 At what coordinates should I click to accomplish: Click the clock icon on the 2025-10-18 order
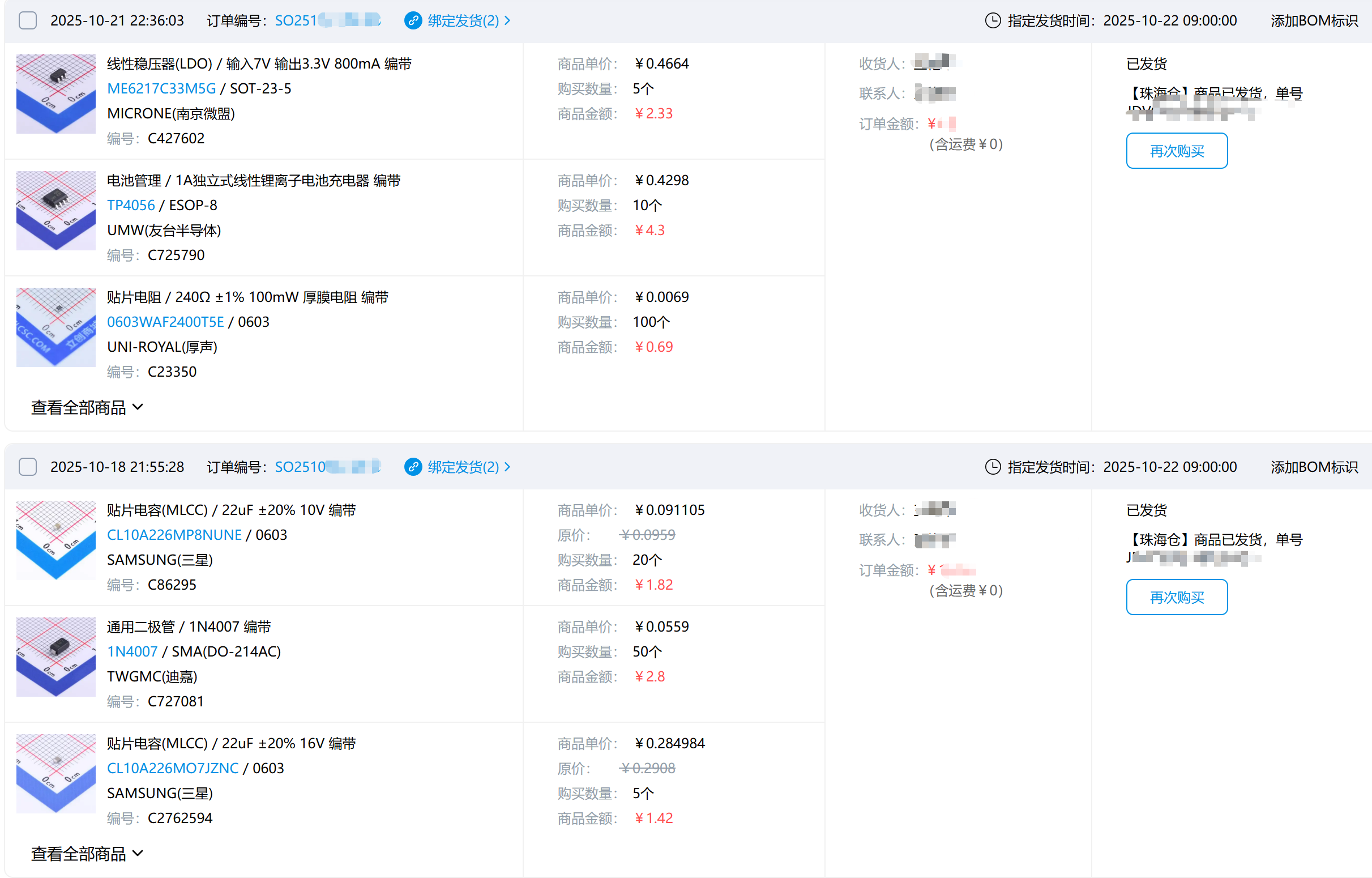pyautogui.click(x=993, y=467)
